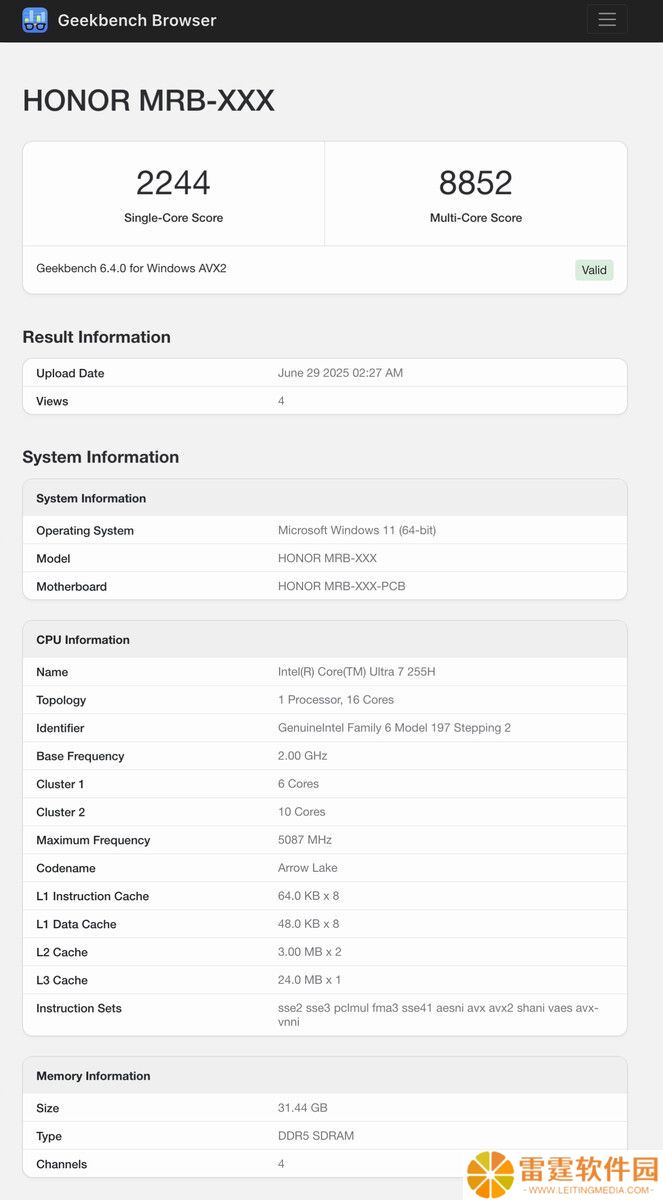Viewport: 663px width, 1200px height.
Task: Select the 64.0 KB x 8 instruction cache value
Action: pyautogui.click(x=308, y=895)
